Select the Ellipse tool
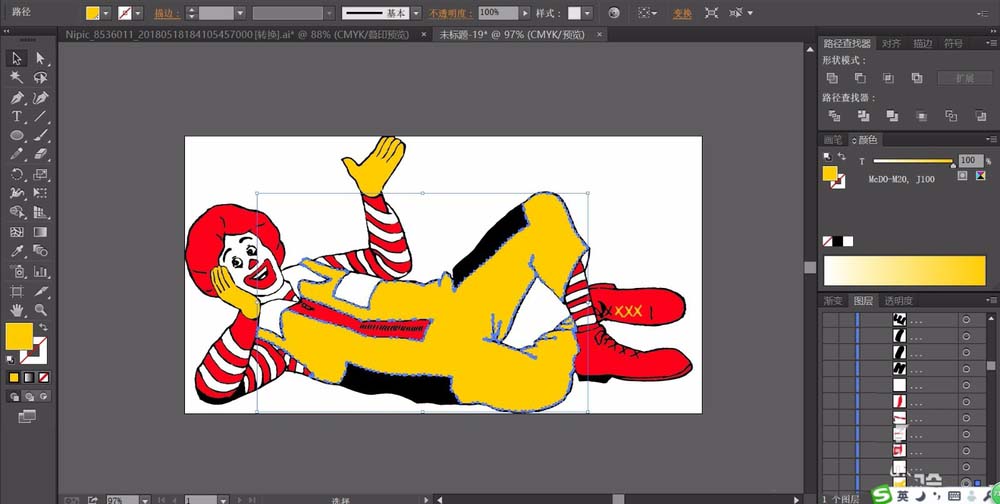1000x504 pixels. click(17, 135)
